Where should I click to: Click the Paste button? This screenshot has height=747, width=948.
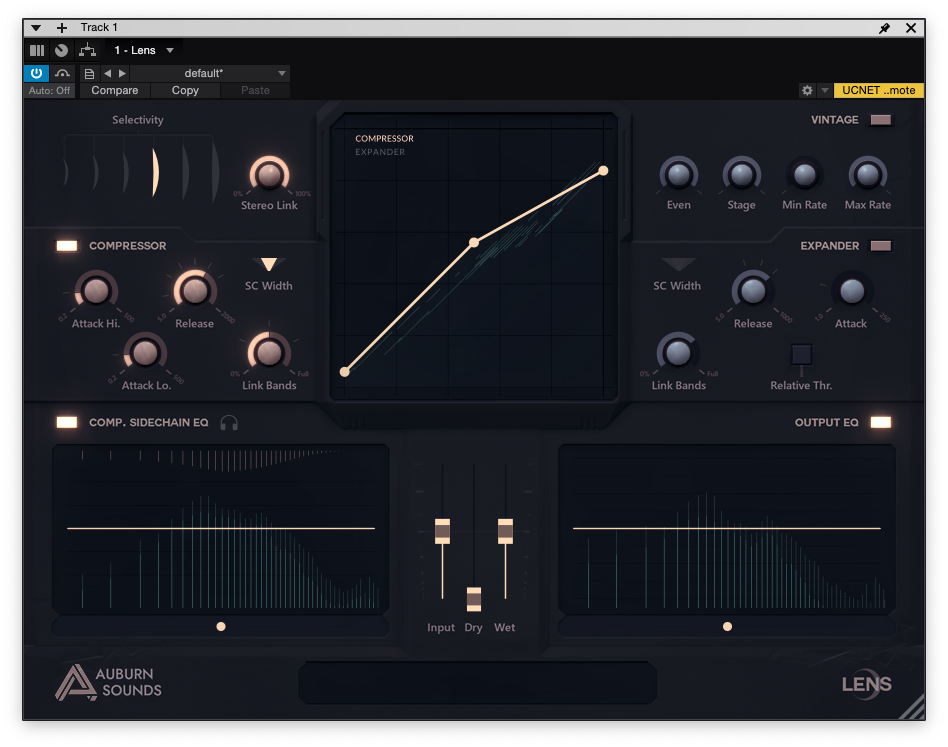pos(255,90)
